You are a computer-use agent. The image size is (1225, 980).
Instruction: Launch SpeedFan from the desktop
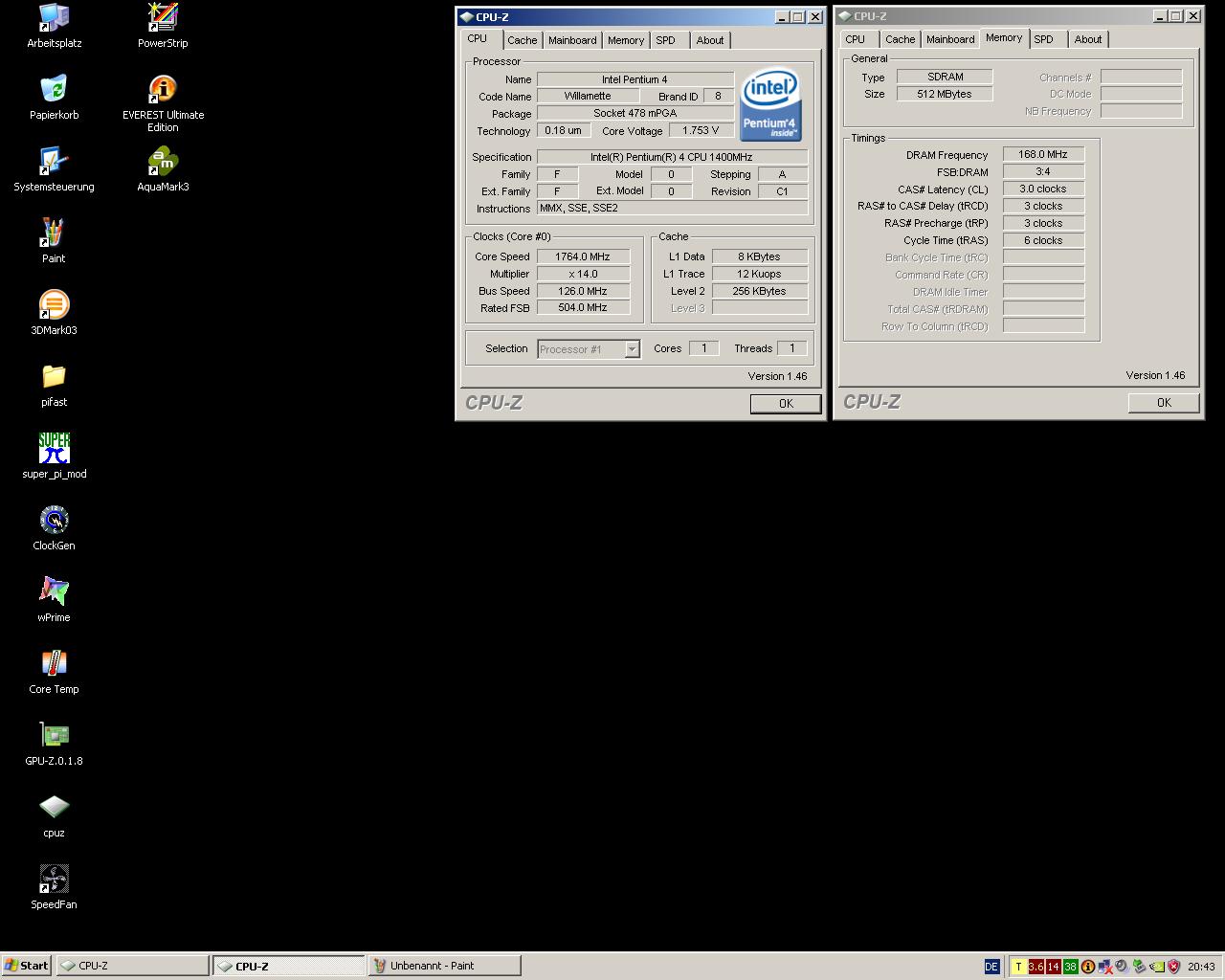[x=54, y=886]
